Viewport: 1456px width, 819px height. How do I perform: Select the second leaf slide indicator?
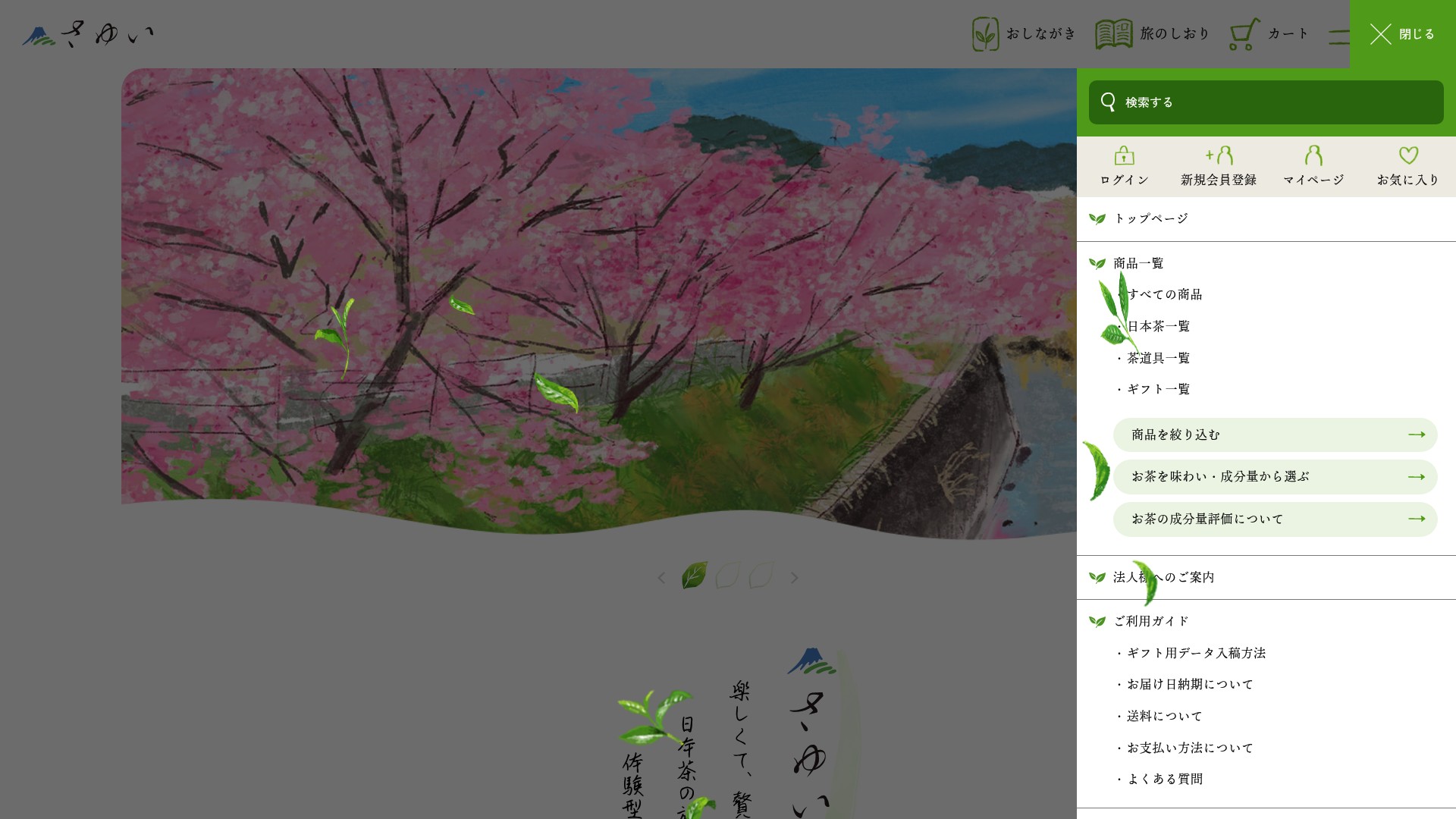coord(727,576)
